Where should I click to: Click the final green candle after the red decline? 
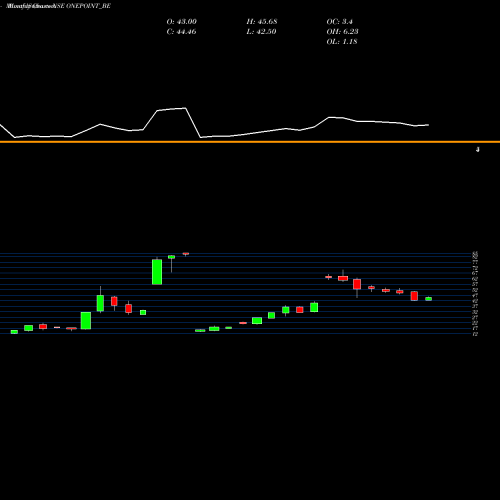428,299
